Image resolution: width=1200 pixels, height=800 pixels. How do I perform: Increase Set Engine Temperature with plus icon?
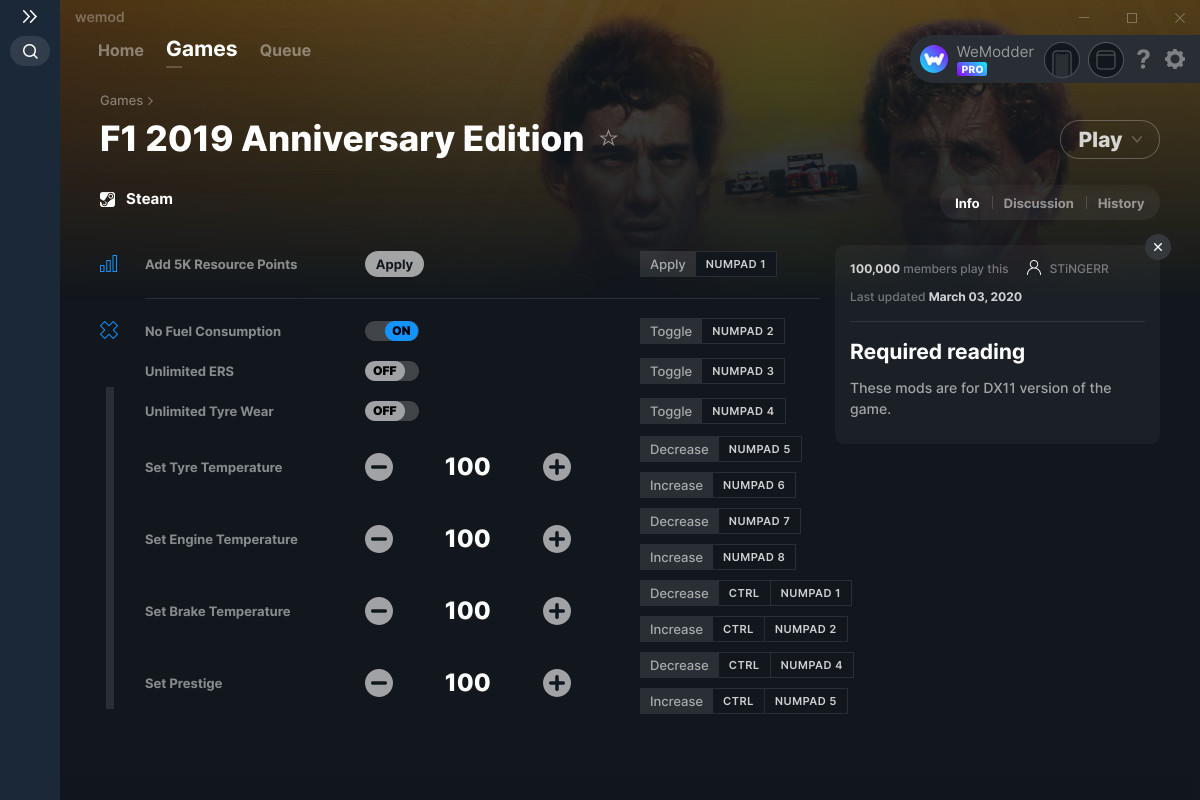pos(557,539)
